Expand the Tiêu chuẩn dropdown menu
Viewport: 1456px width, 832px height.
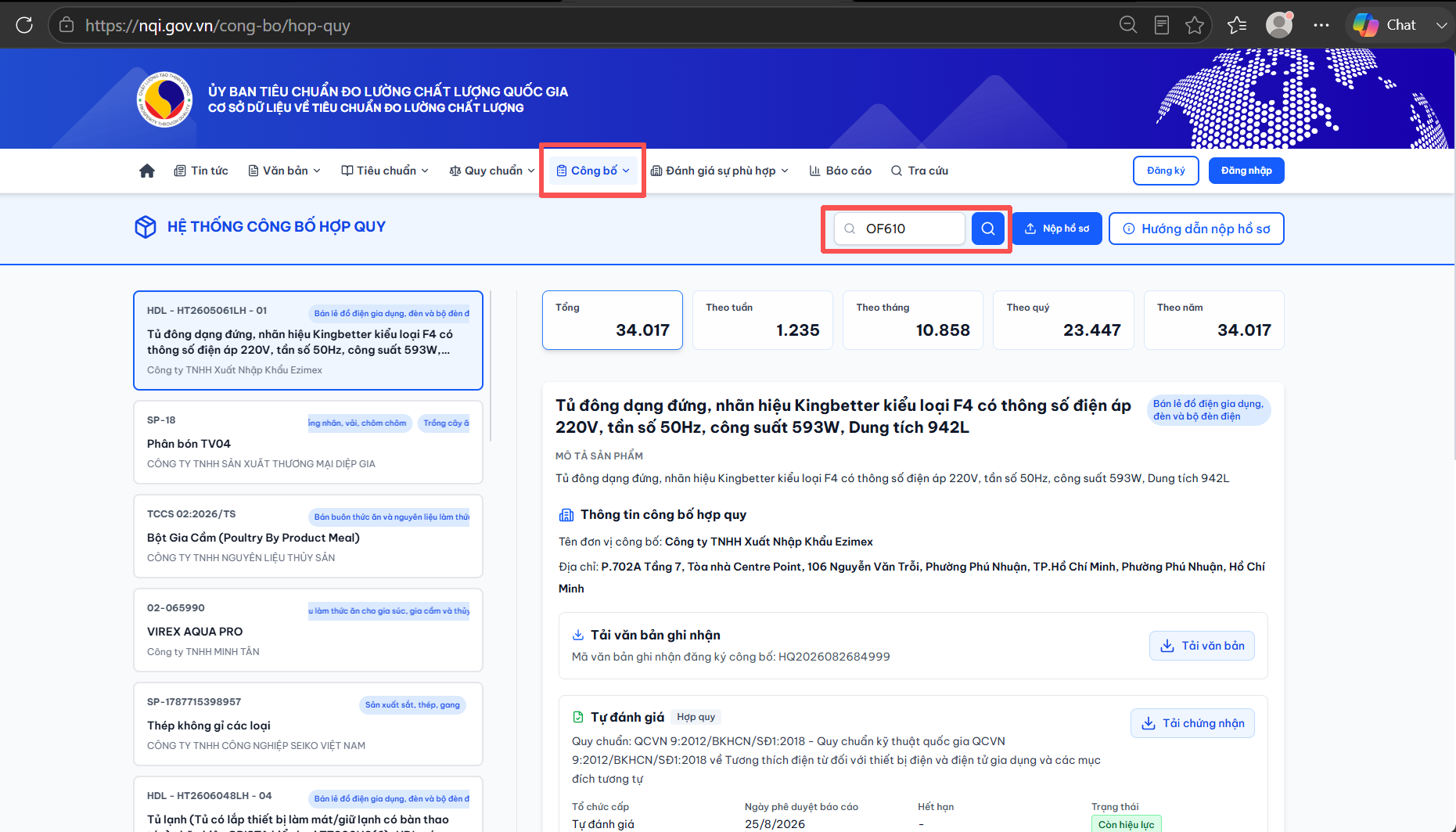(x=385, y=171)
